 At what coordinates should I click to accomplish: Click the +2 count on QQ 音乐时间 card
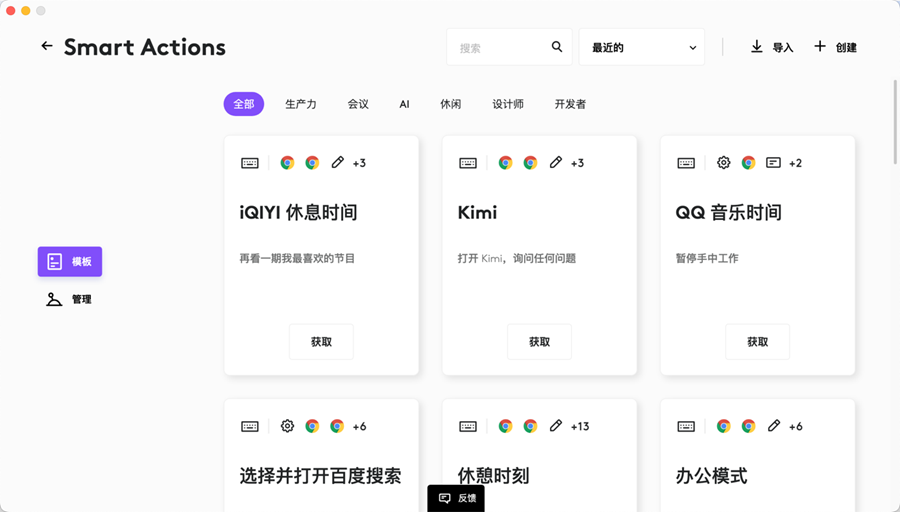coord(796,163)
